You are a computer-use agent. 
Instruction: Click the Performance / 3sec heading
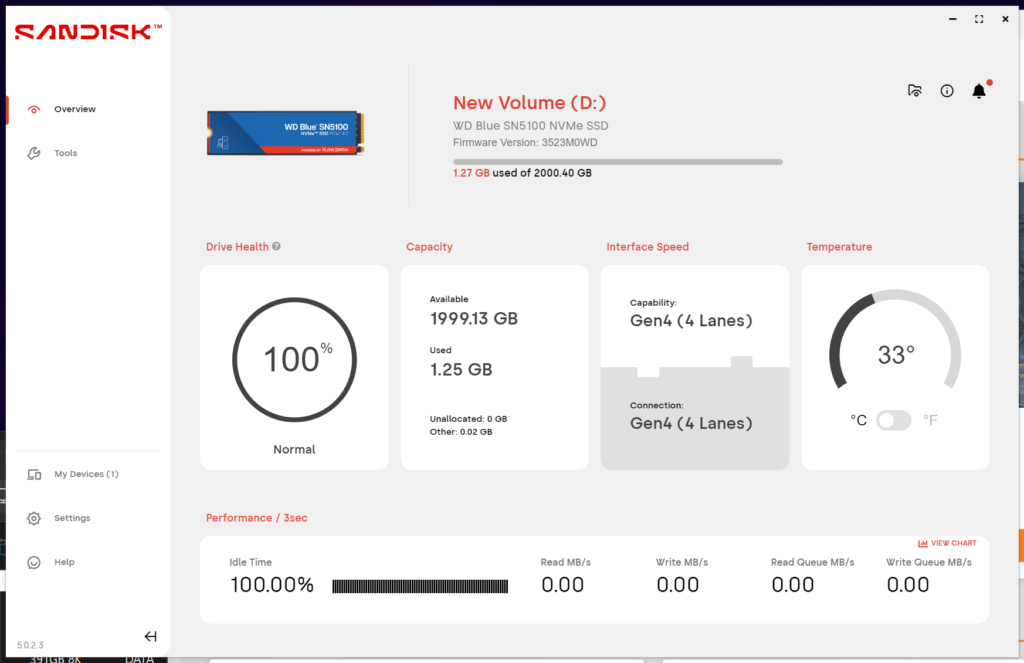click(257, 518)
